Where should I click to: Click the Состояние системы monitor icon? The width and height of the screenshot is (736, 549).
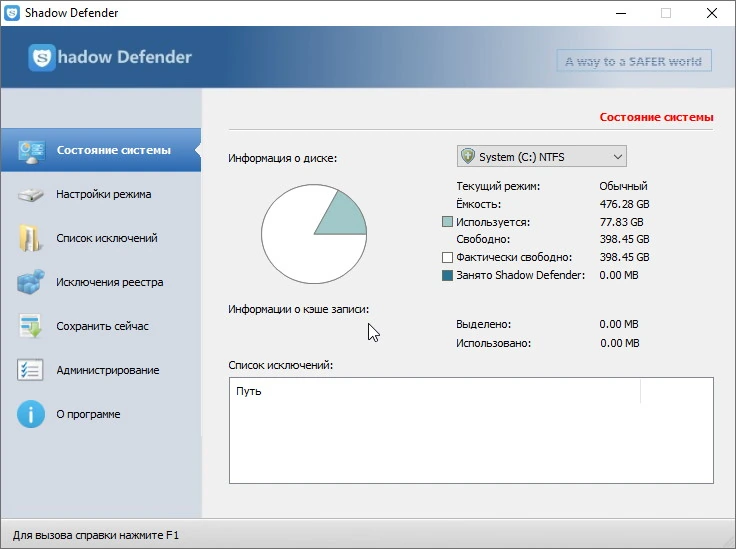pos(31,152)
